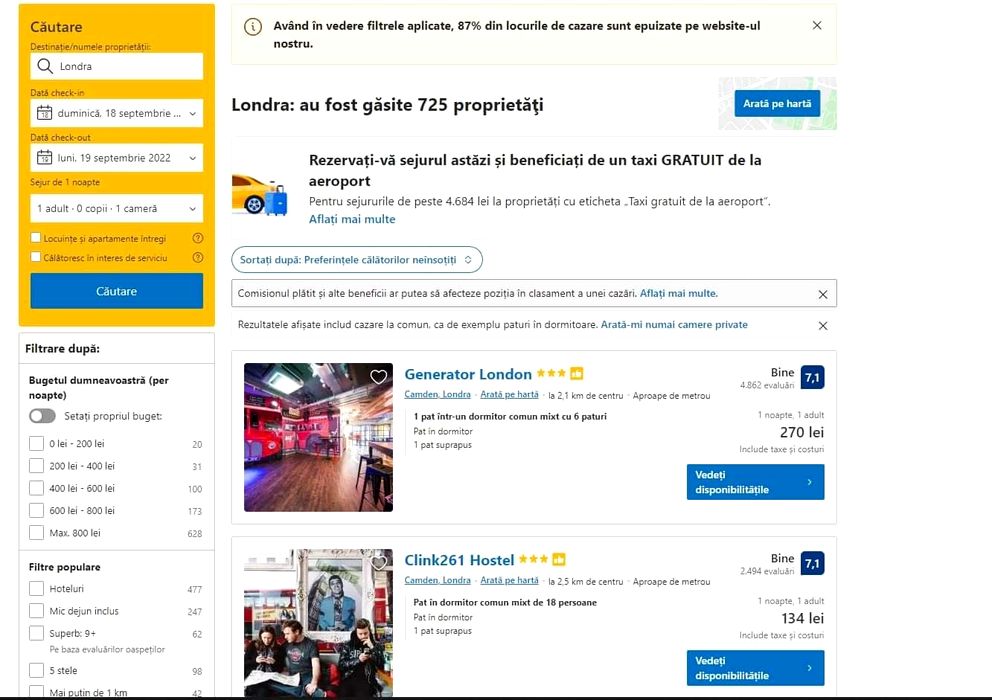Open the guests and rooms dropdown
Screen dimensions: 992x700
point(116,208)
